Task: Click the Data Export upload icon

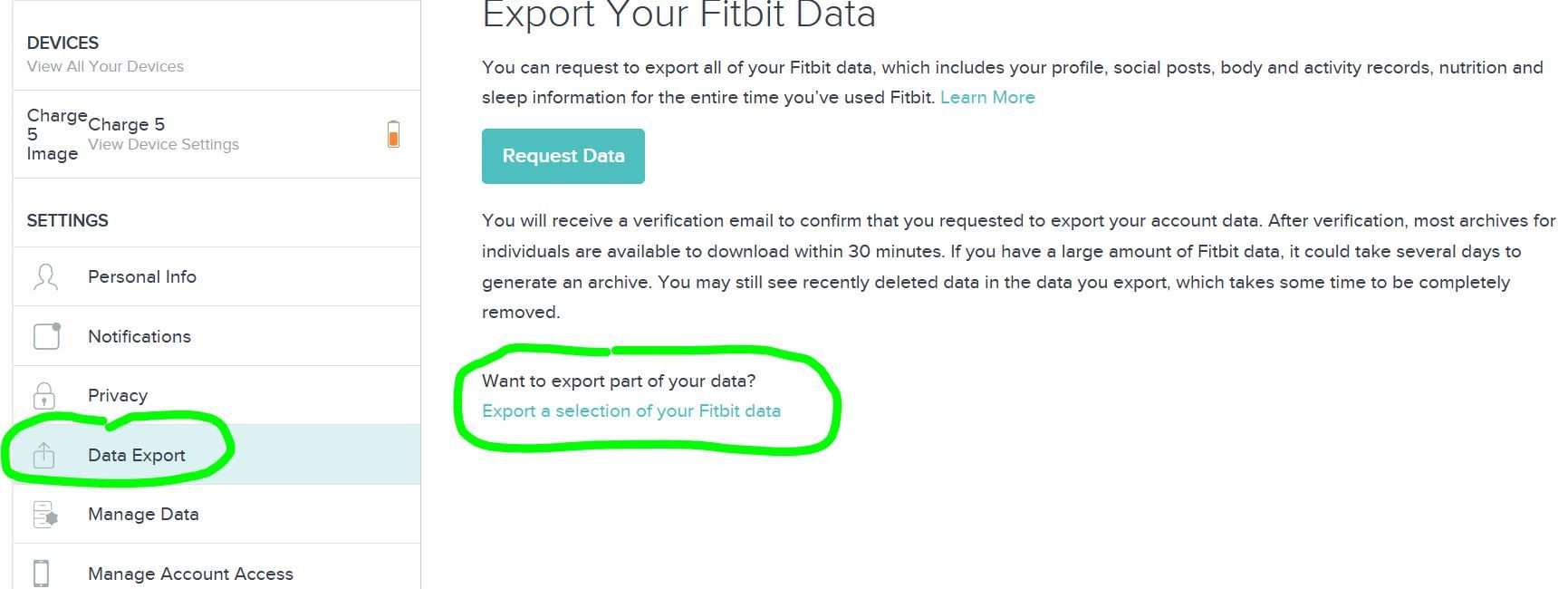Action: coord(43,455)
